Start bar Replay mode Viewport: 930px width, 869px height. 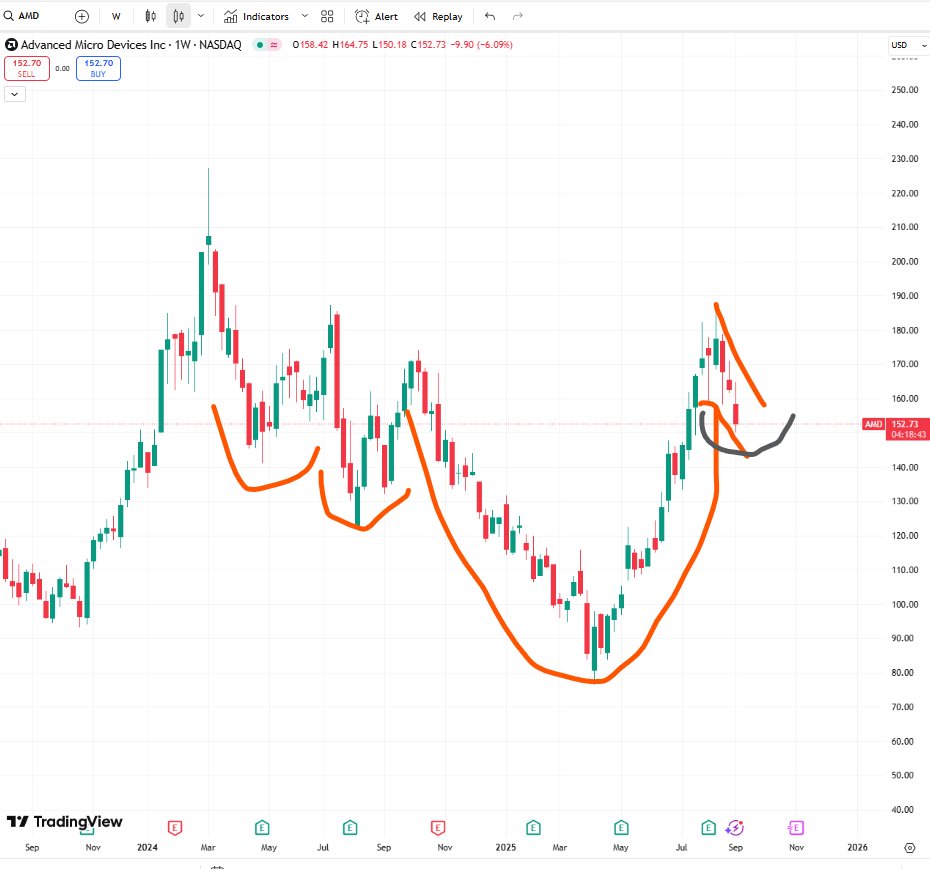coord(438,17)
